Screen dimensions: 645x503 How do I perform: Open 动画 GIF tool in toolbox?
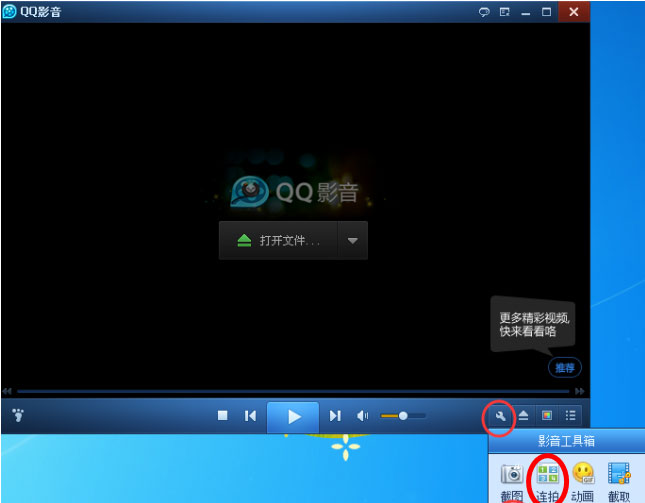(x=583, y=478)
